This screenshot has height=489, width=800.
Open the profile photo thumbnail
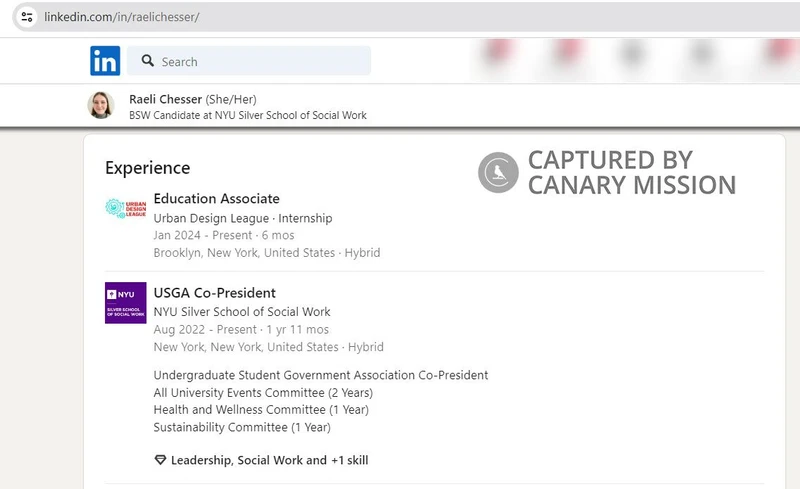tap(101, 105)
